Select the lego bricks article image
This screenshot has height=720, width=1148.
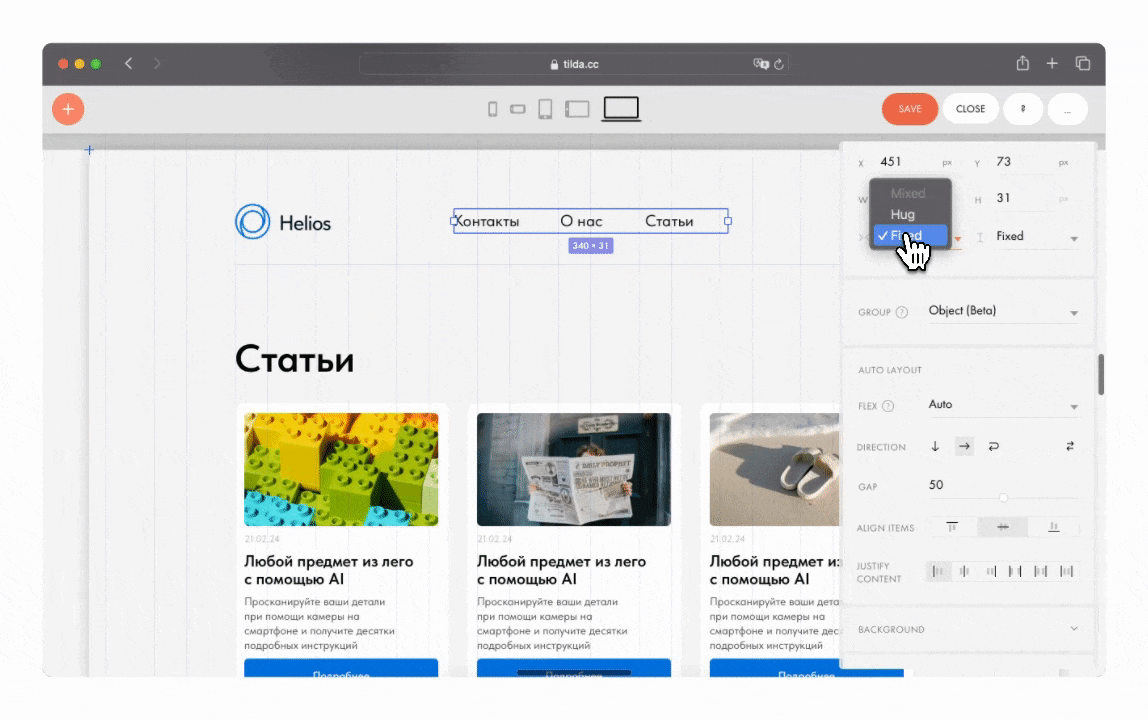[341, 470]
